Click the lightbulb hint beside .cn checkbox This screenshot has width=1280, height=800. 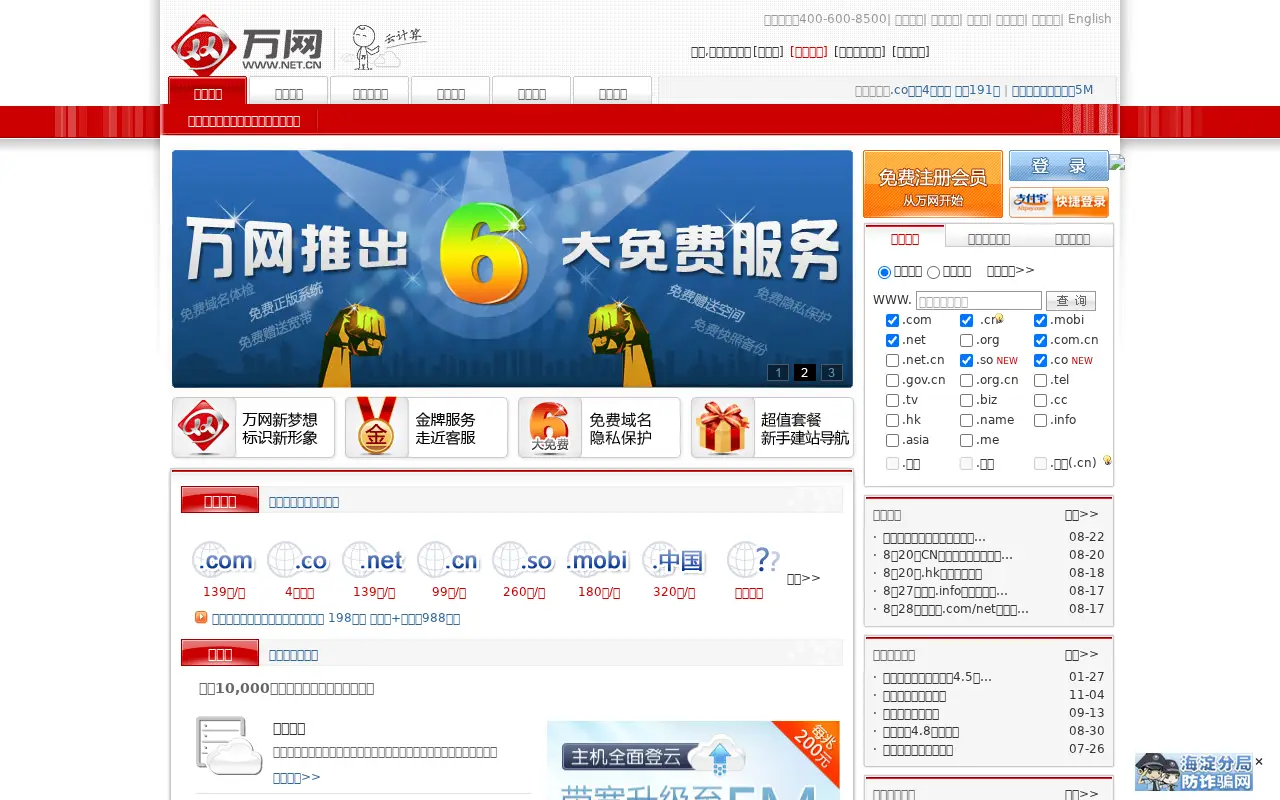tap(999, 319)
